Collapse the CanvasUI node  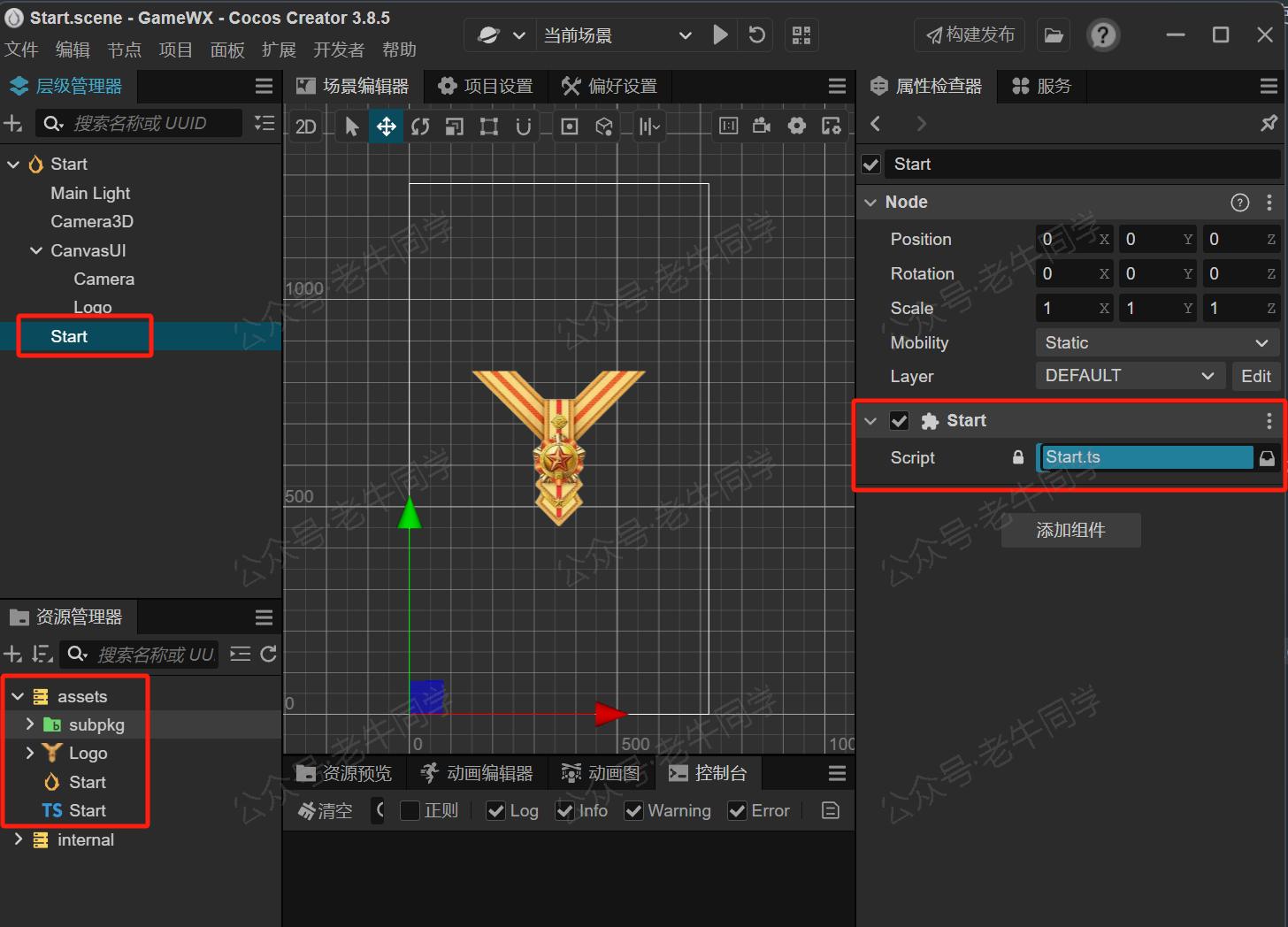(x=36, y=250)
